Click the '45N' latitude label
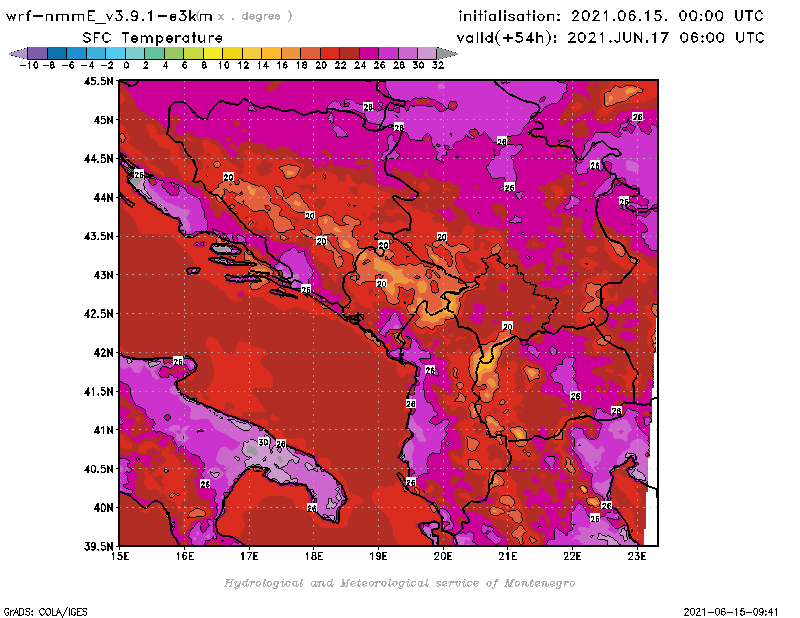Image resolution: width=800 pixels, height=618 pixels. (103, 120)
